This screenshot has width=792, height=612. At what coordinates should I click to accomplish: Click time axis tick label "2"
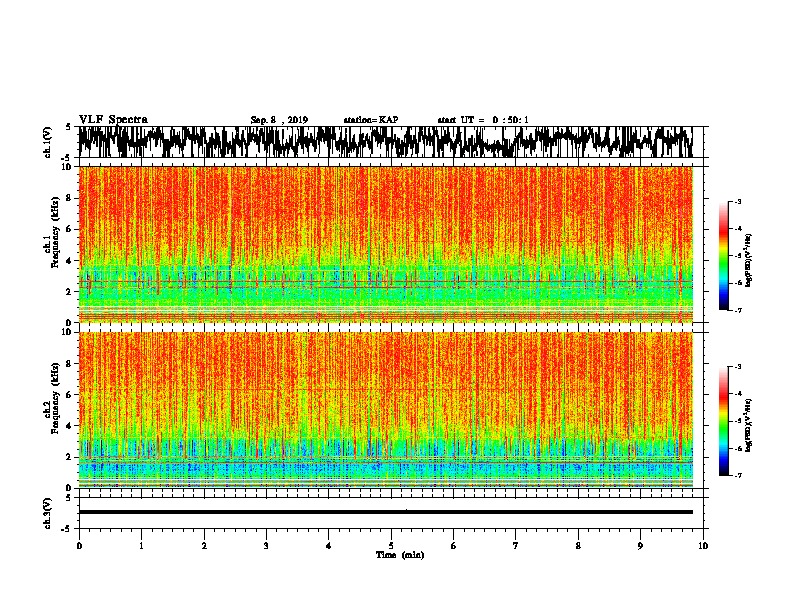coord(204,546)
